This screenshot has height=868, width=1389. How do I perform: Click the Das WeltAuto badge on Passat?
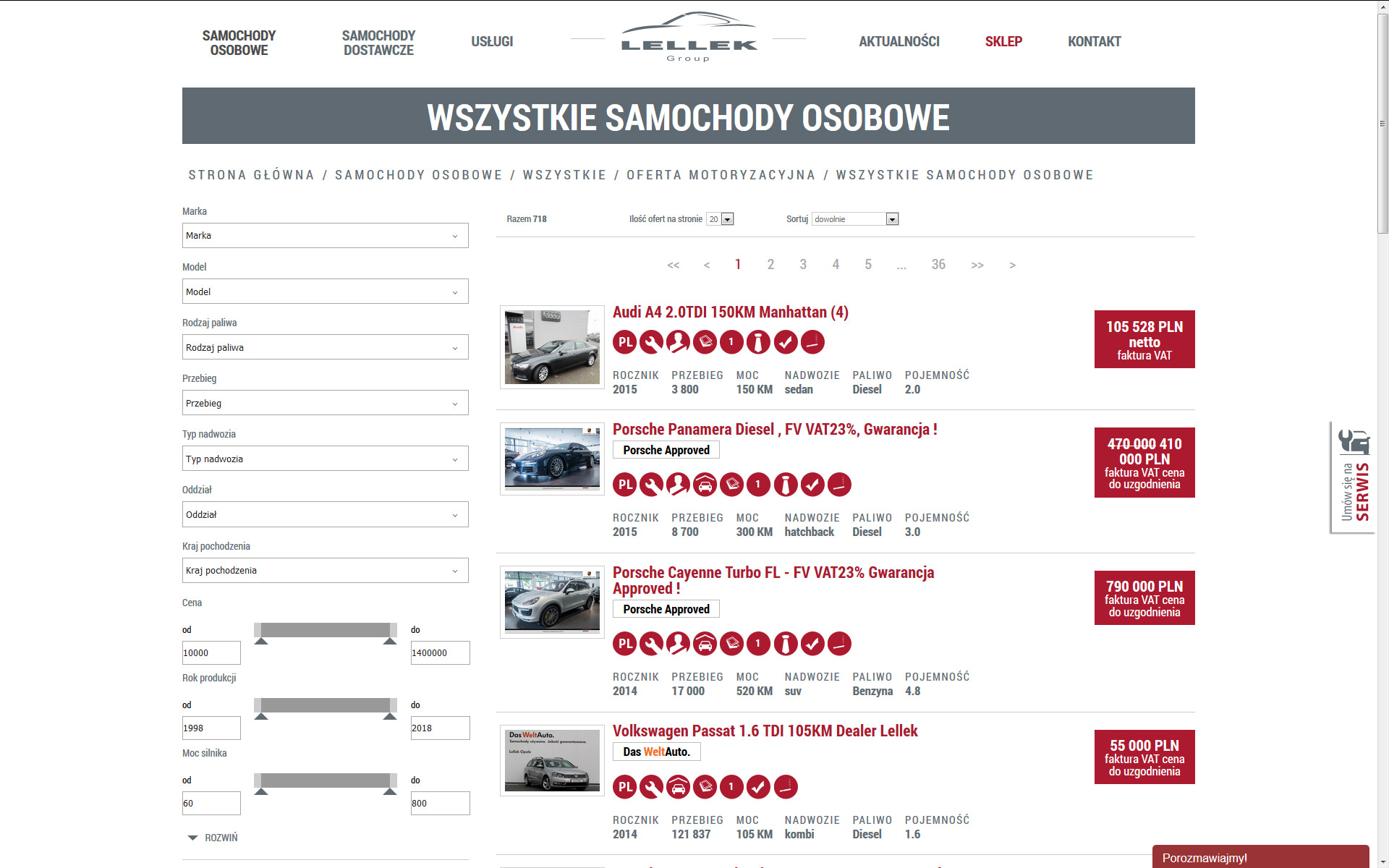(657, 752)
